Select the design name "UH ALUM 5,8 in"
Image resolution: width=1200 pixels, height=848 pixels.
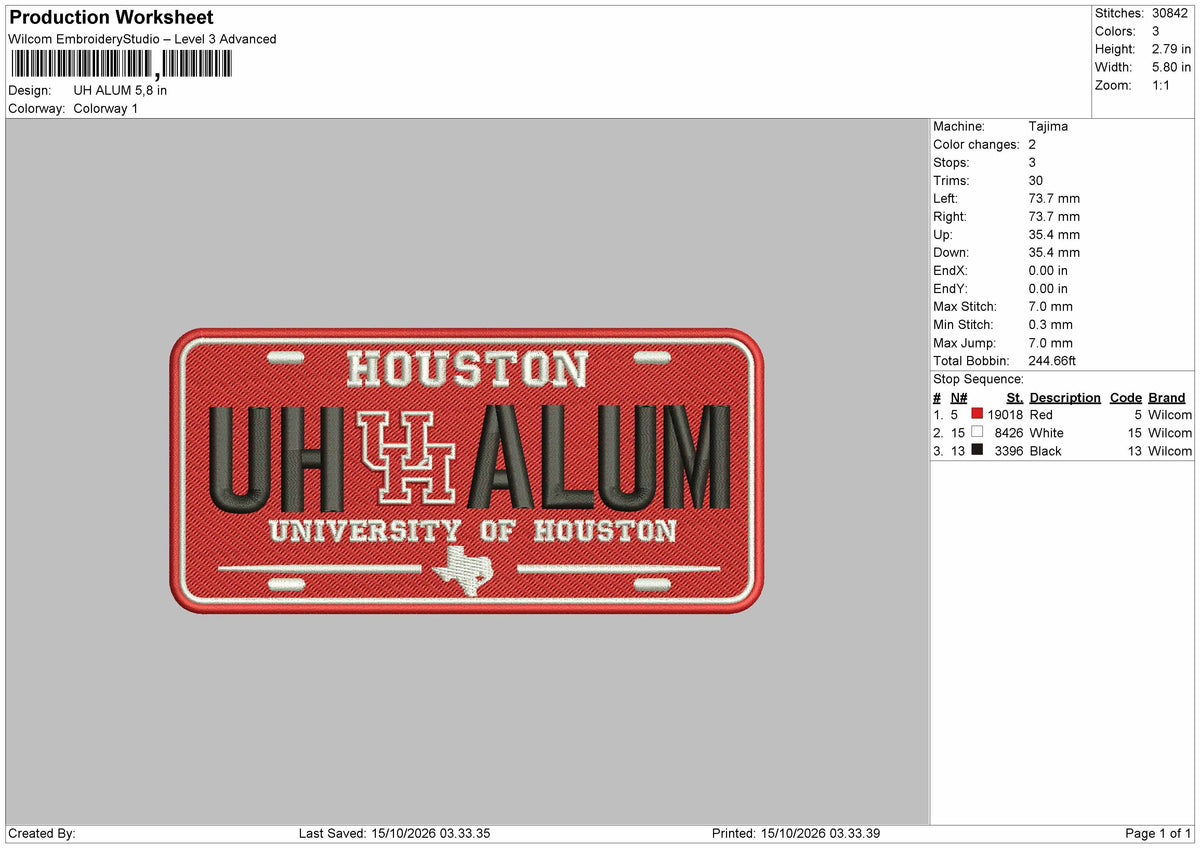pos(120,90)
